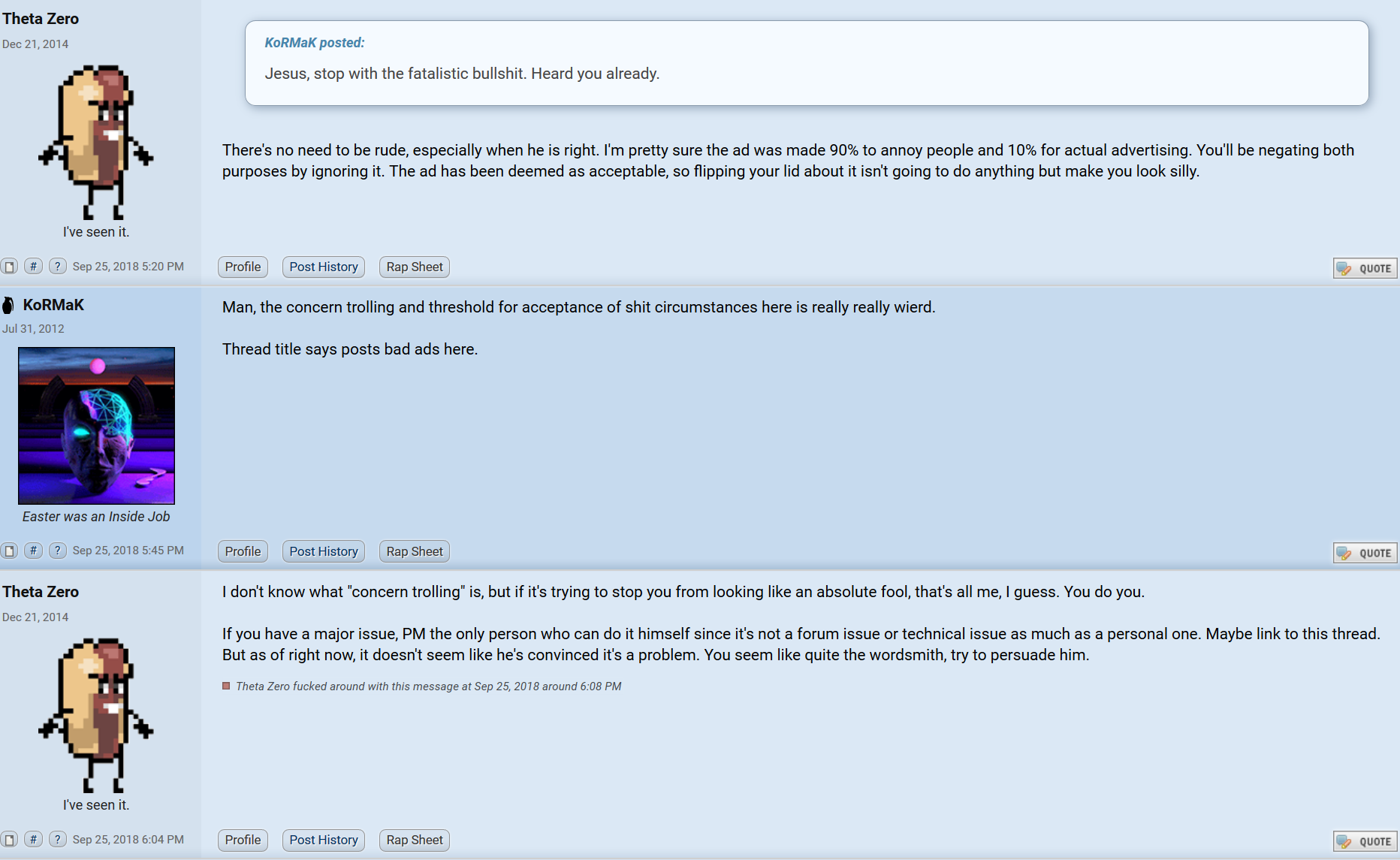The height and width of the screenshot is (860, 1400).
Task: Click the # permalink icon on the 6:04 PM post
Action: pyautogui.click(x=33, y=839)
